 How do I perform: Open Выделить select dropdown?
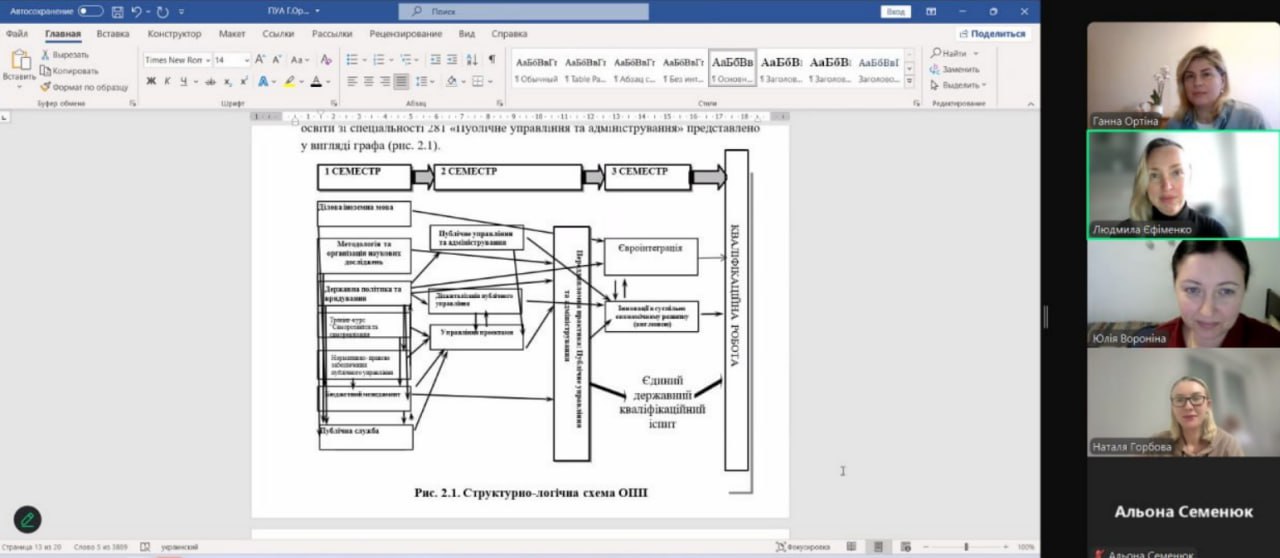[957, 86]
